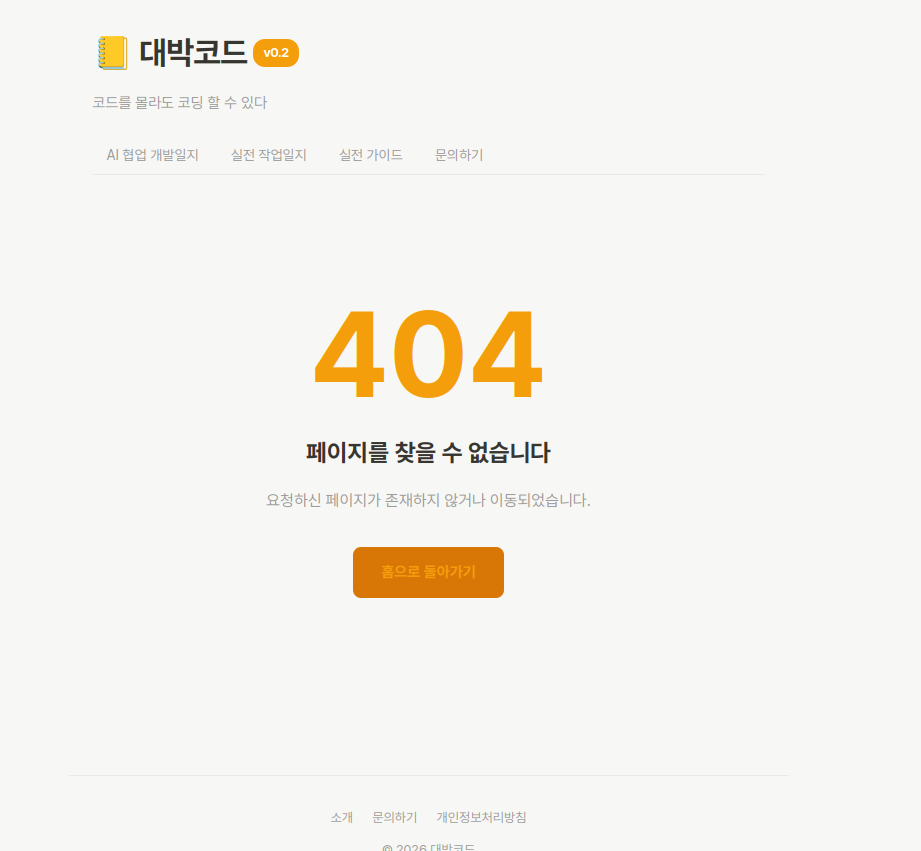Viewport: 921px width, 851px height.
Task: Click the © 2026 대박코드 copyright text
Action: coord(428,847)
